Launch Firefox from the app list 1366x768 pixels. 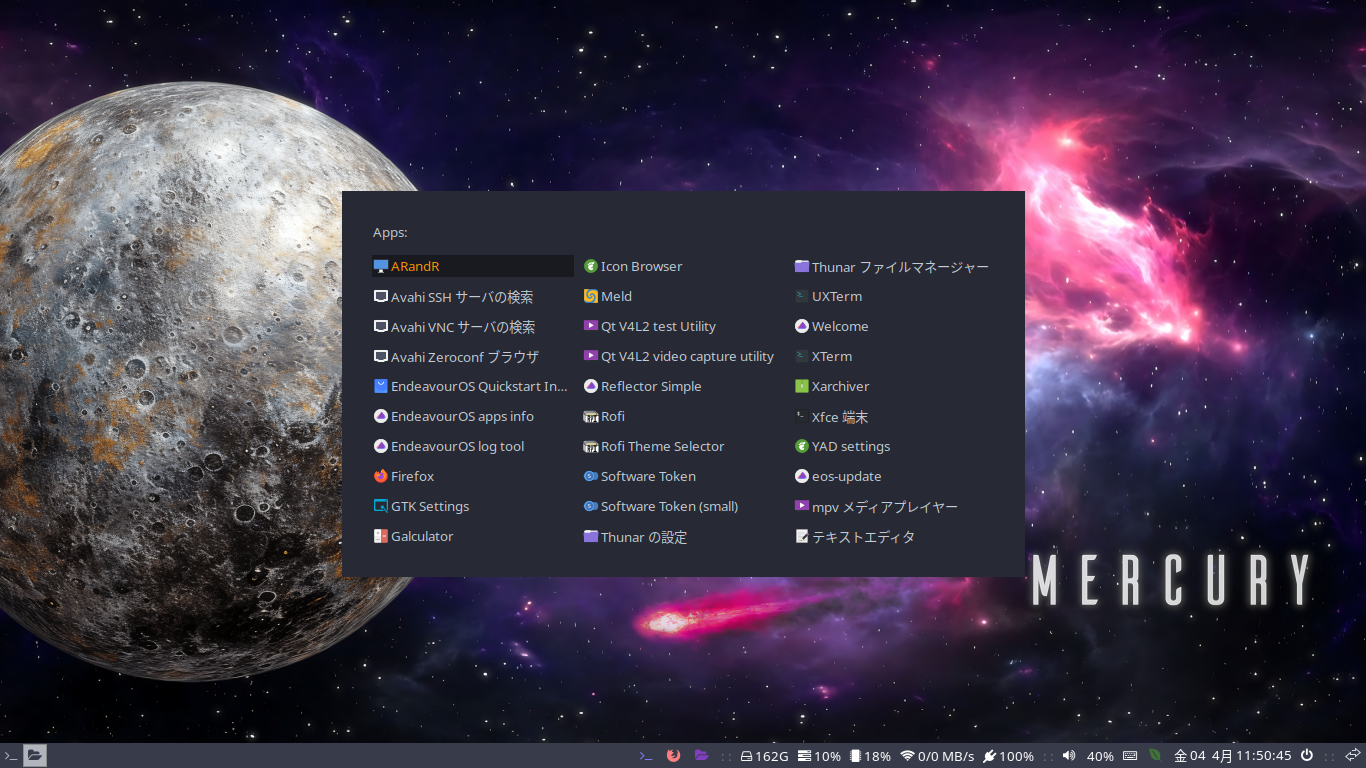coord(414,476)
